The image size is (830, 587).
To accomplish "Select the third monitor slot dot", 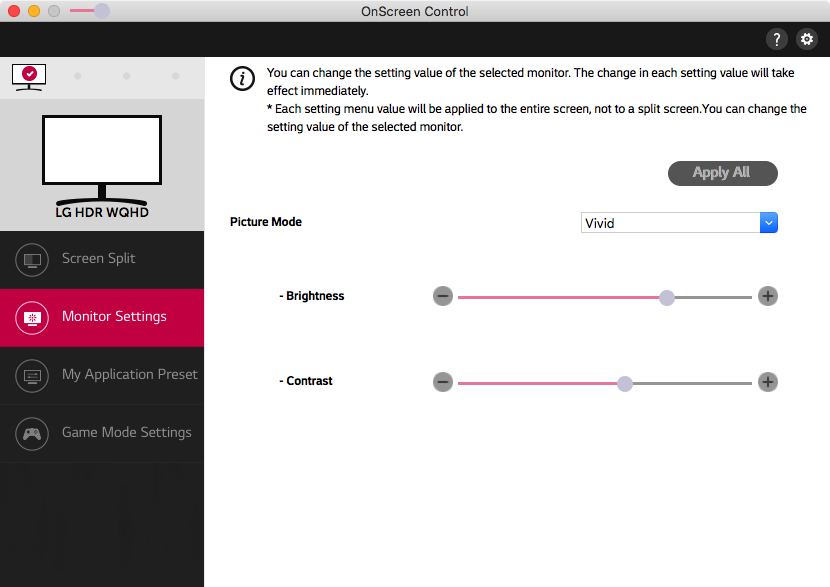I will 127,76.
